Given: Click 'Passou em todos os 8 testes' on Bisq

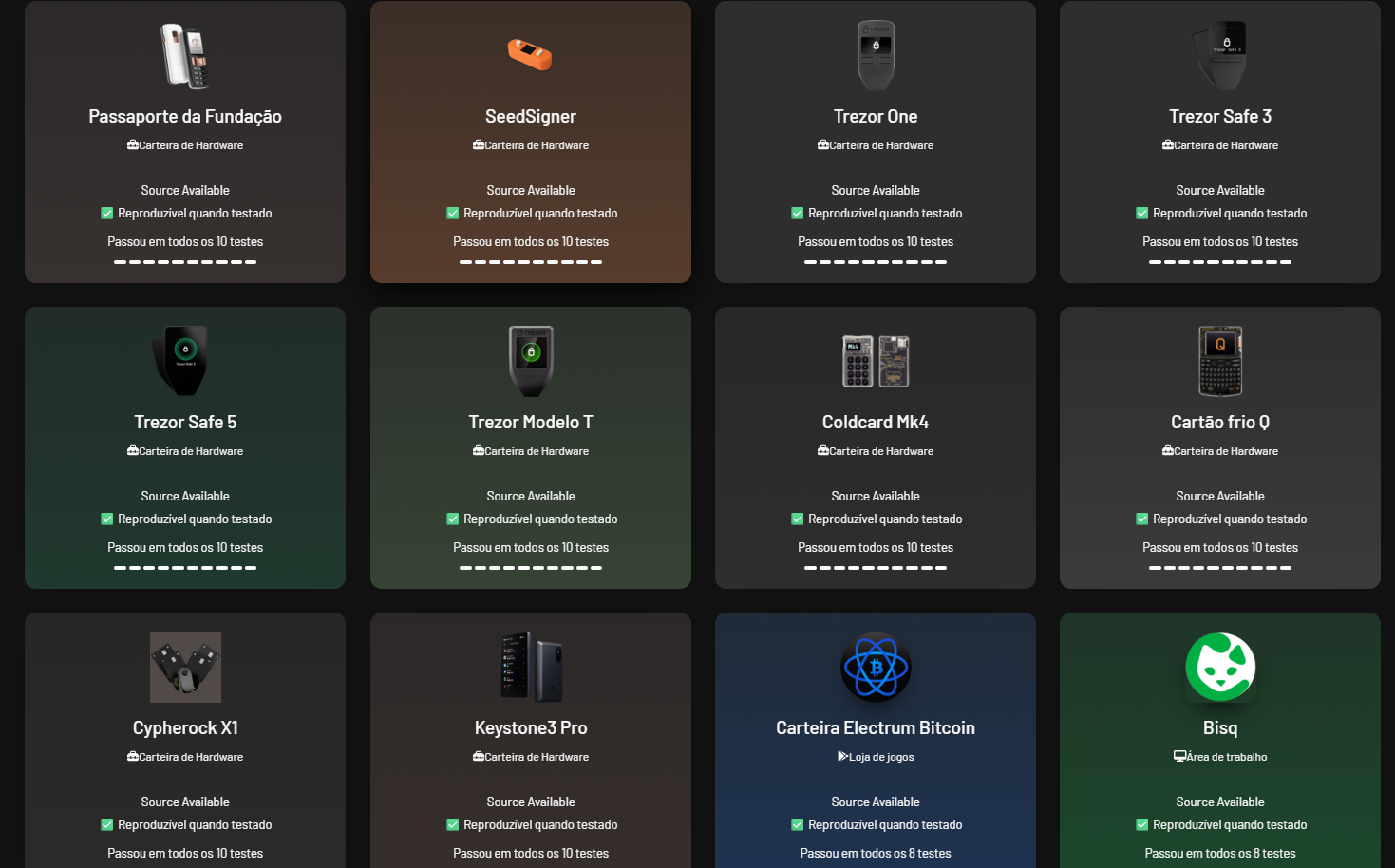Looking at the screenshot, I should pyautogui.click(x=1220, y=854).
